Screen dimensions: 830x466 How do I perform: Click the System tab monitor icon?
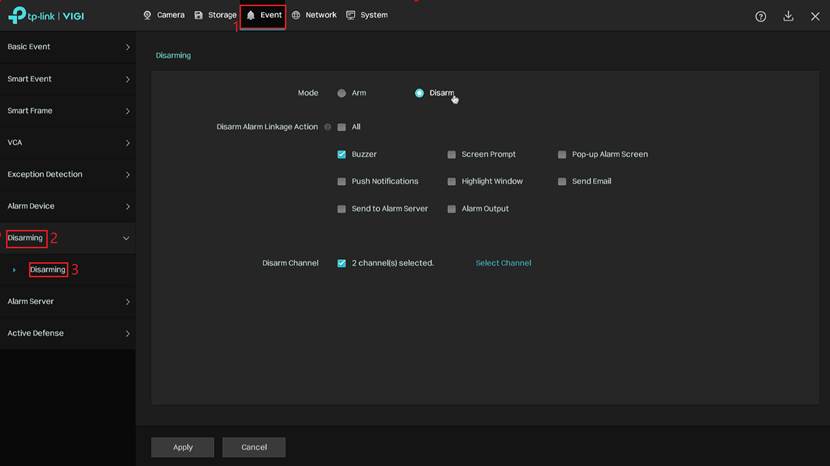(350, 15)
